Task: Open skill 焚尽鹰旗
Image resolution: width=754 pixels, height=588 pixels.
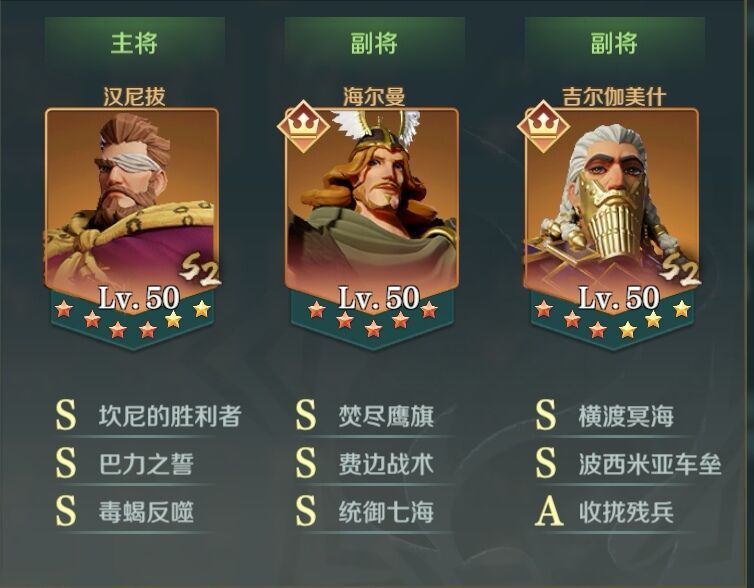Action: tap(365, 416)
